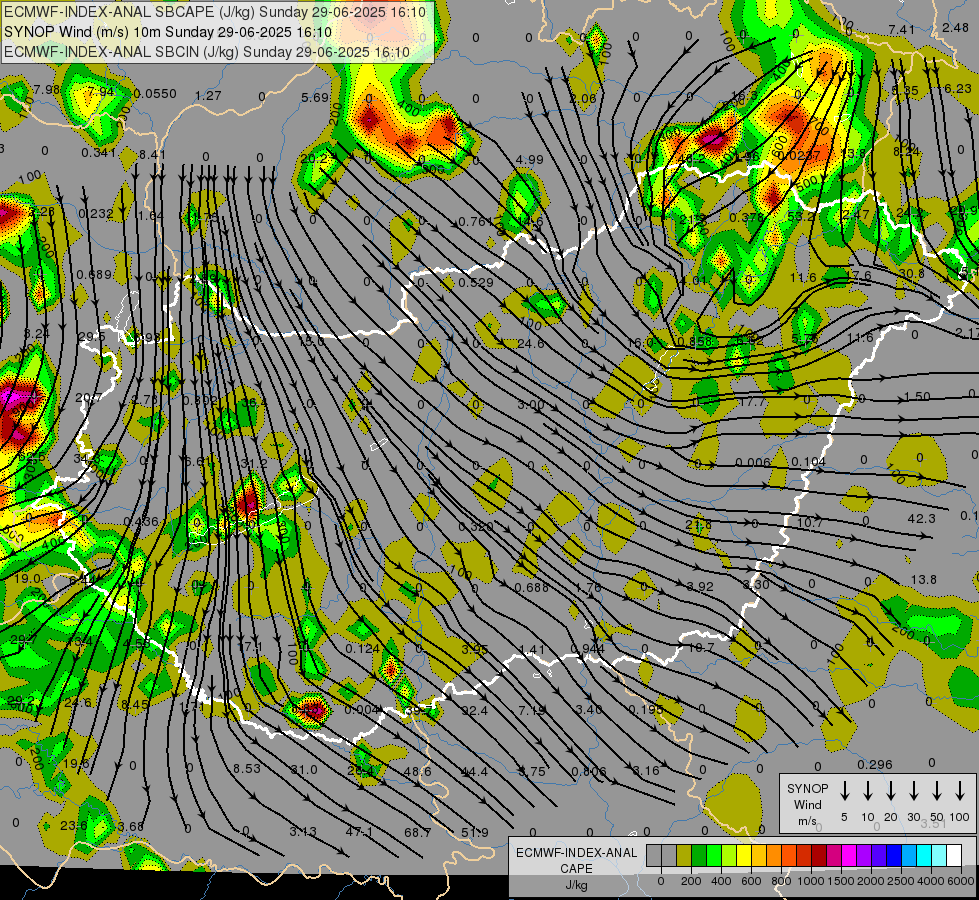Click the map value 4.99

529,160
